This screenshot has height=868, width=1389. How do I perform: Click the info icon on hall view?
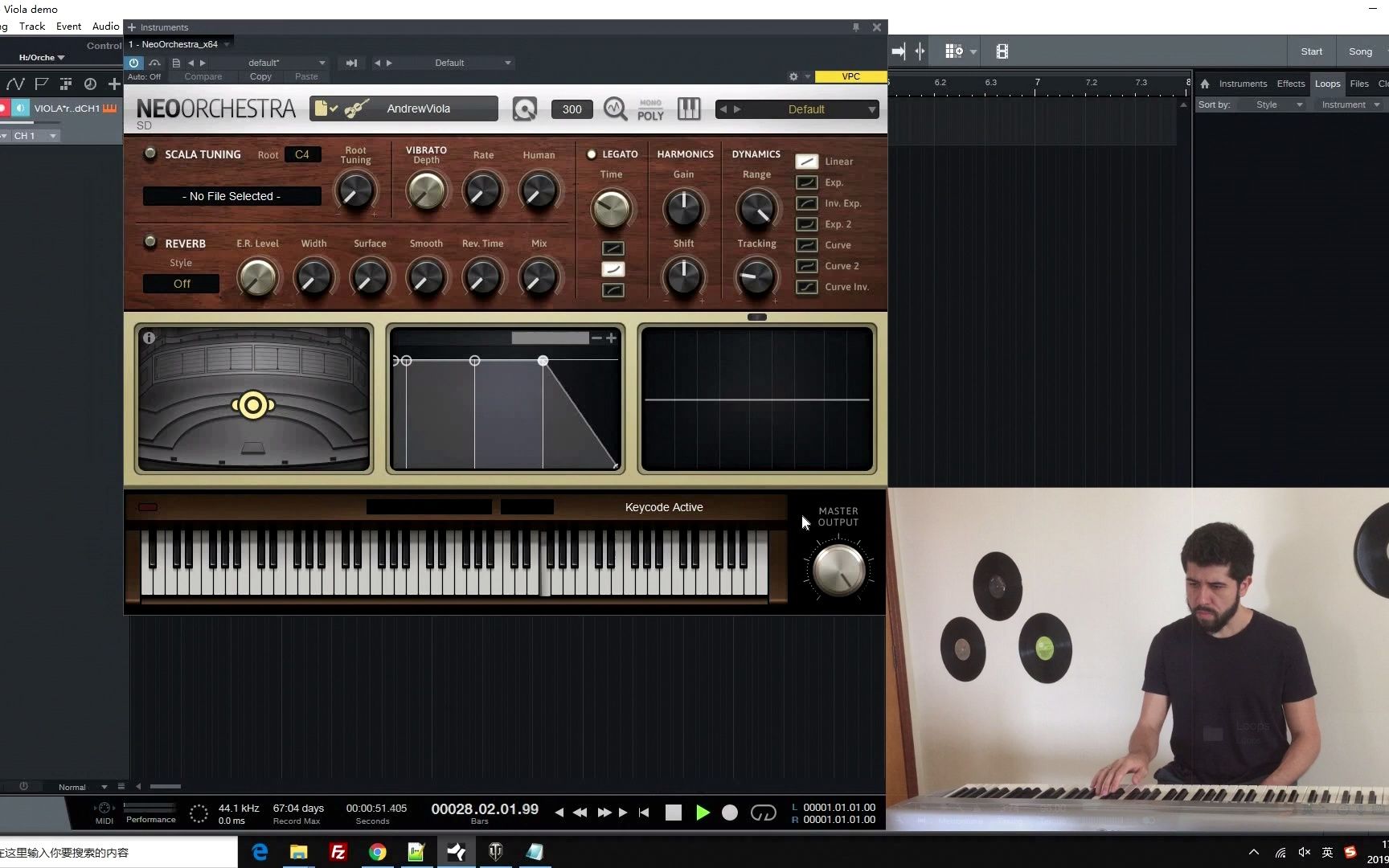pyautogui.click(x=149, y=338)
